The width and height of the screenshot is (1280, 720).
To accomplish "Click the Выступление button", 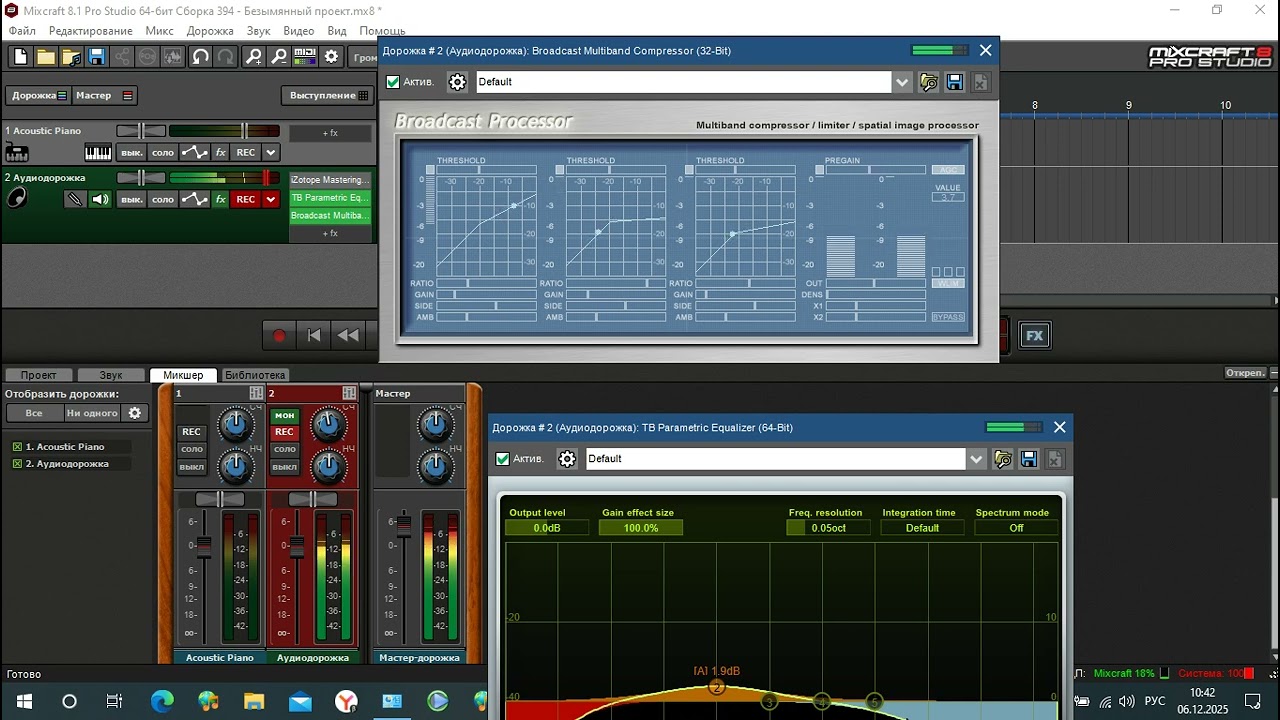I will coord(329,96).
